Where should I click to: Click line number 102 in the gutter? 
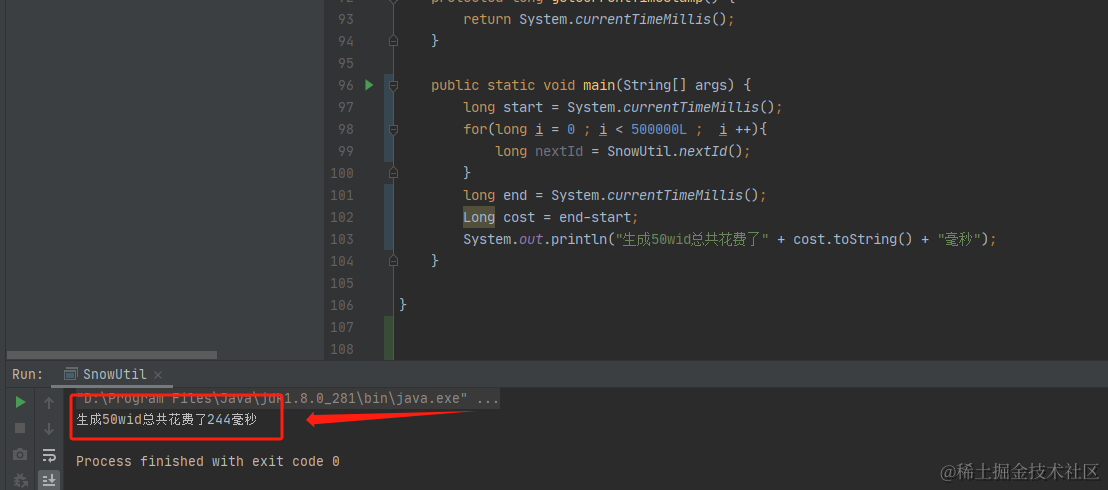pos(342,217)
